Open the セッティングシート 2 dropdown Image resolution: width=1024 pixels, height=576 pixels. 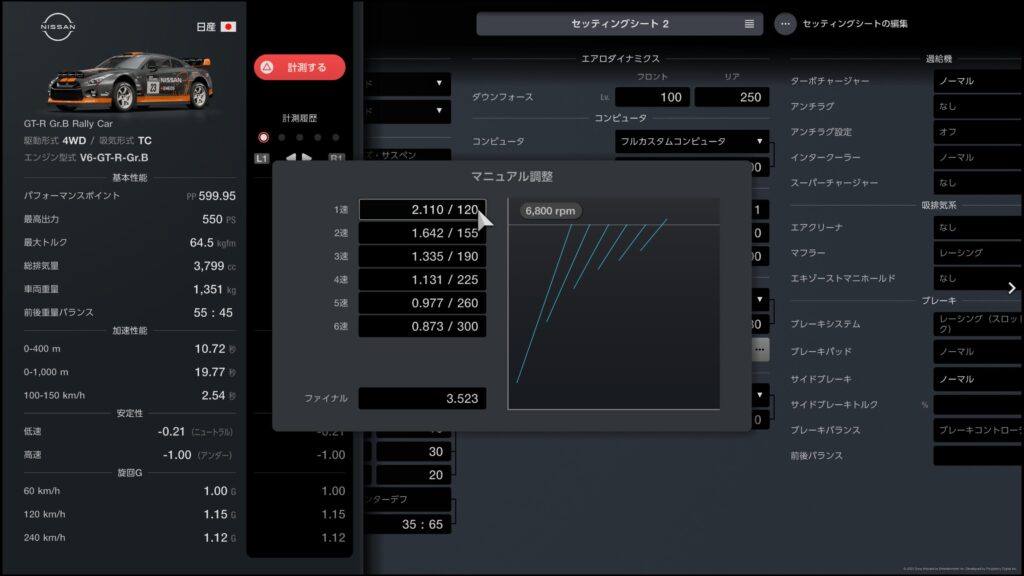click(620, 24)
